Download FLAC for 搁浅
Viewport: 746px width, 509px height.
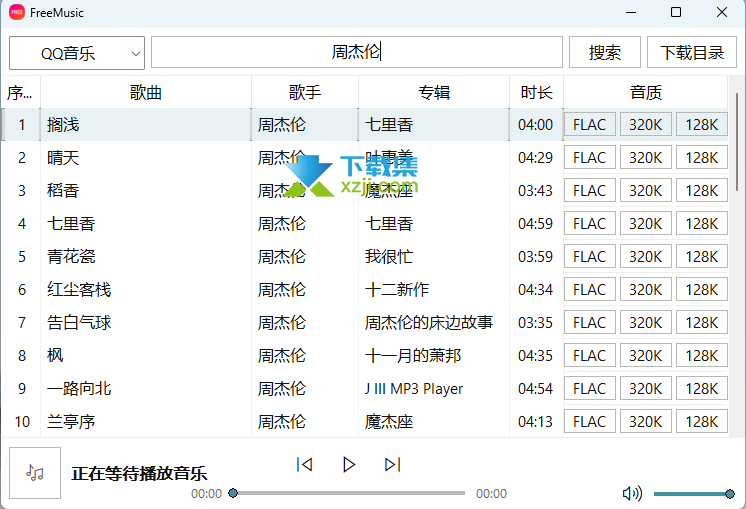(x=590, y=125)
